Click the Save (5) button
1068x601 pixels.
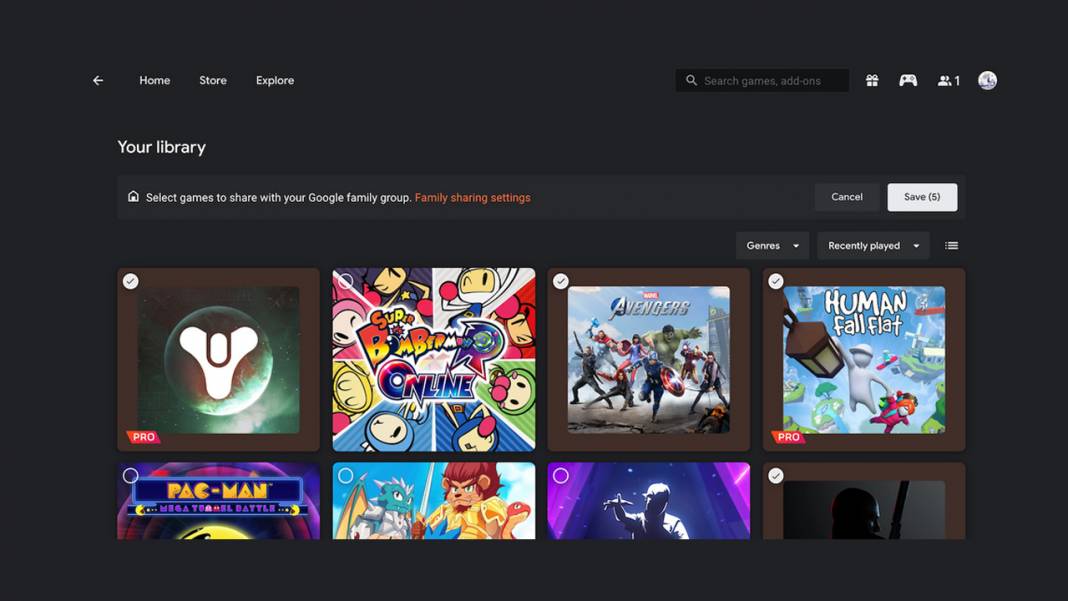pyautogui.click(x=921, y=197)
